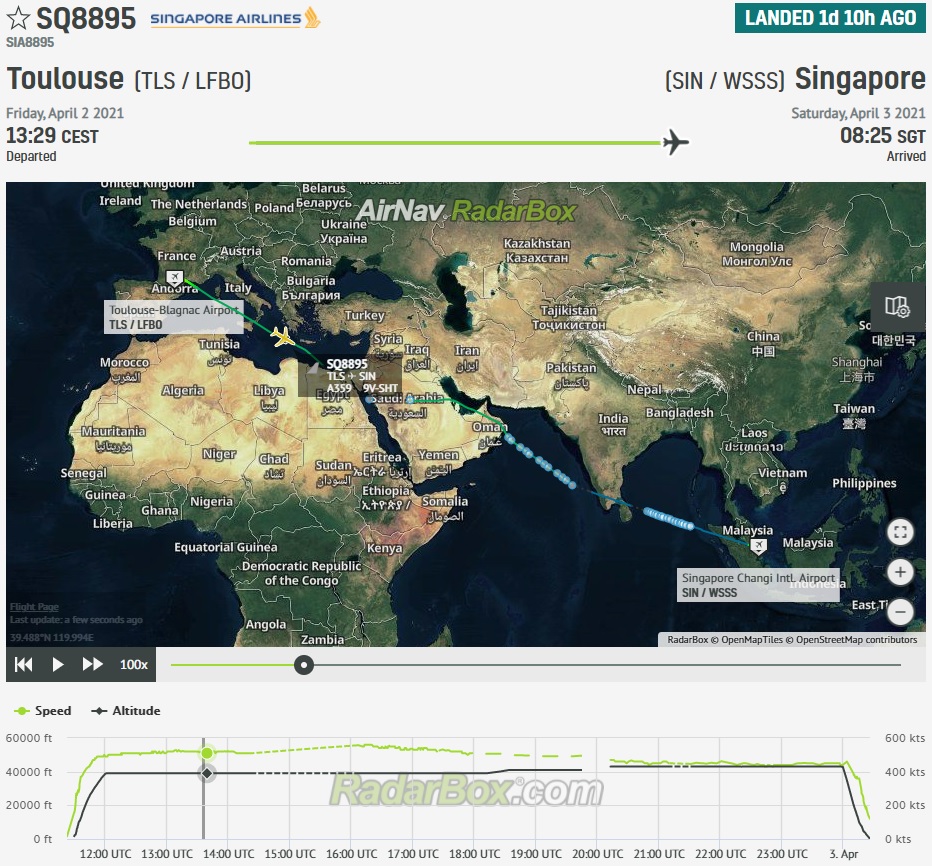Viewport: 932px width, 866px height.
Task: Toggle the Speed series in the chart legend
Action: [x=43, y=711]
